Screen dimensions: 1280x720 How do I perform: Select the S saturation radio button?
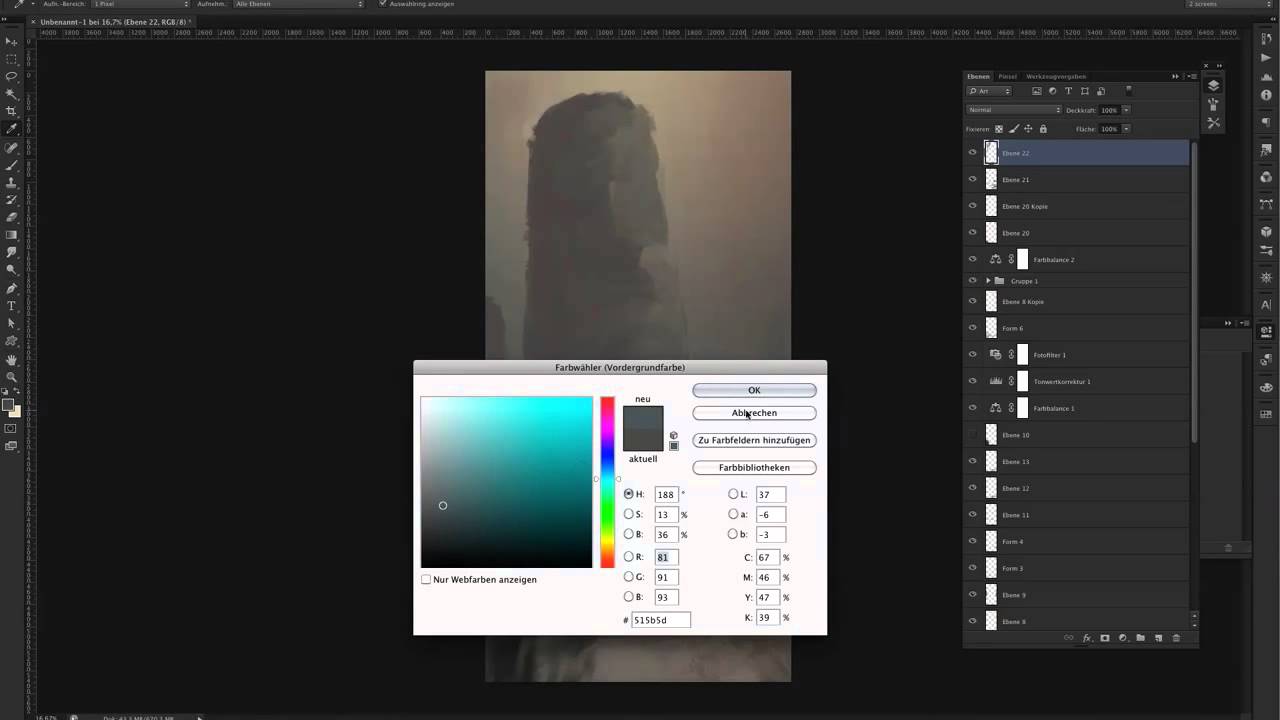[629, 515]
